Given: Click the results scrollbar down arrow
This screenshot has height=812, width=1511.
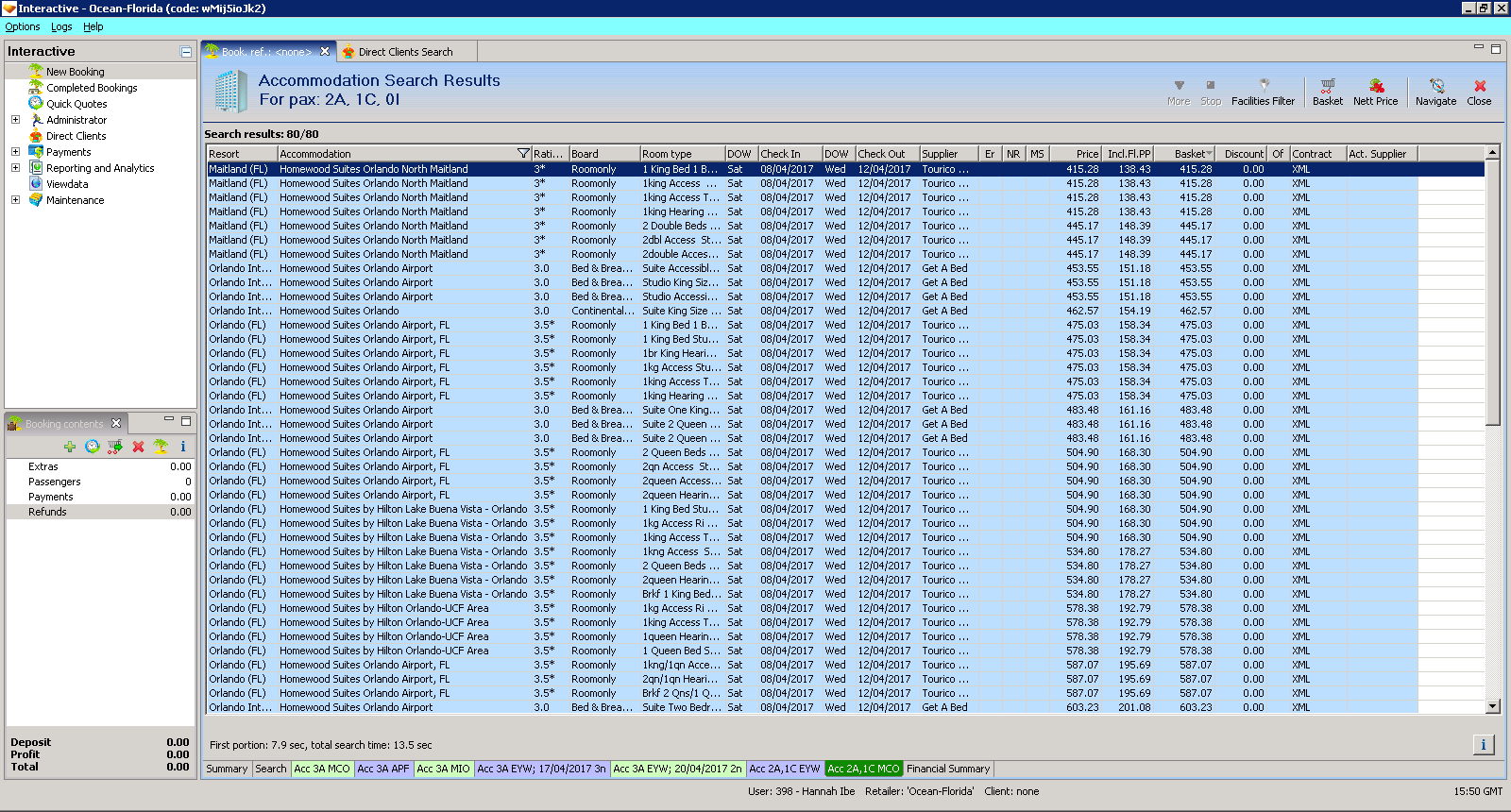Looking at the screenshot, I should 1493,706.
